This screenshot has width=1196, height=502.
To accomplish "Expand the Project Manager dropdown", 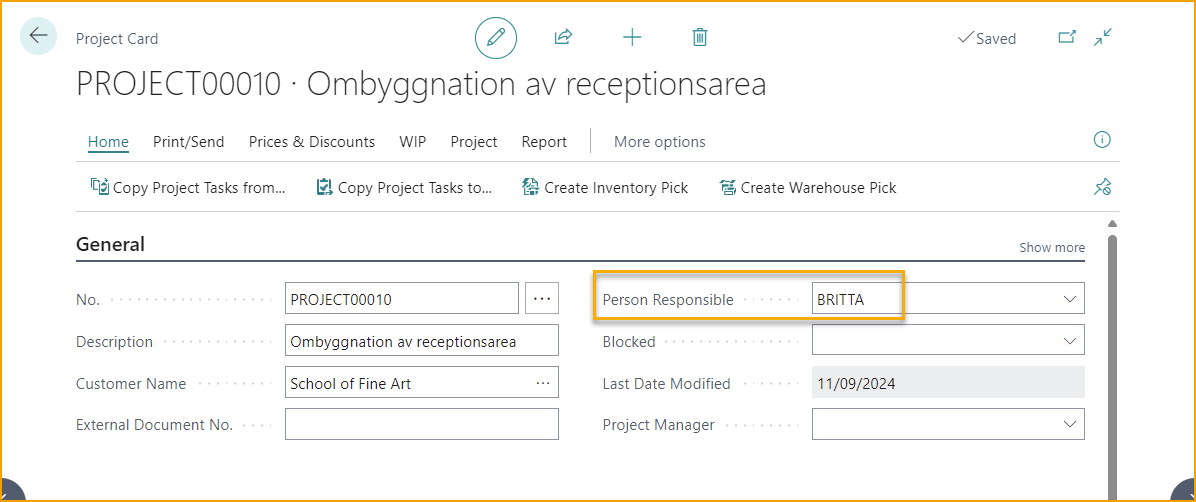I will pyautogui.click(x=1069, y=425).
